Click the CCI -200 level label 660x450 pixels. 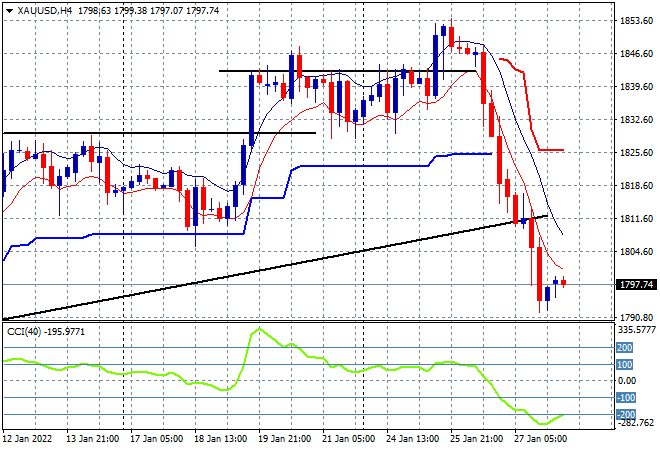(x=626, y=415)
